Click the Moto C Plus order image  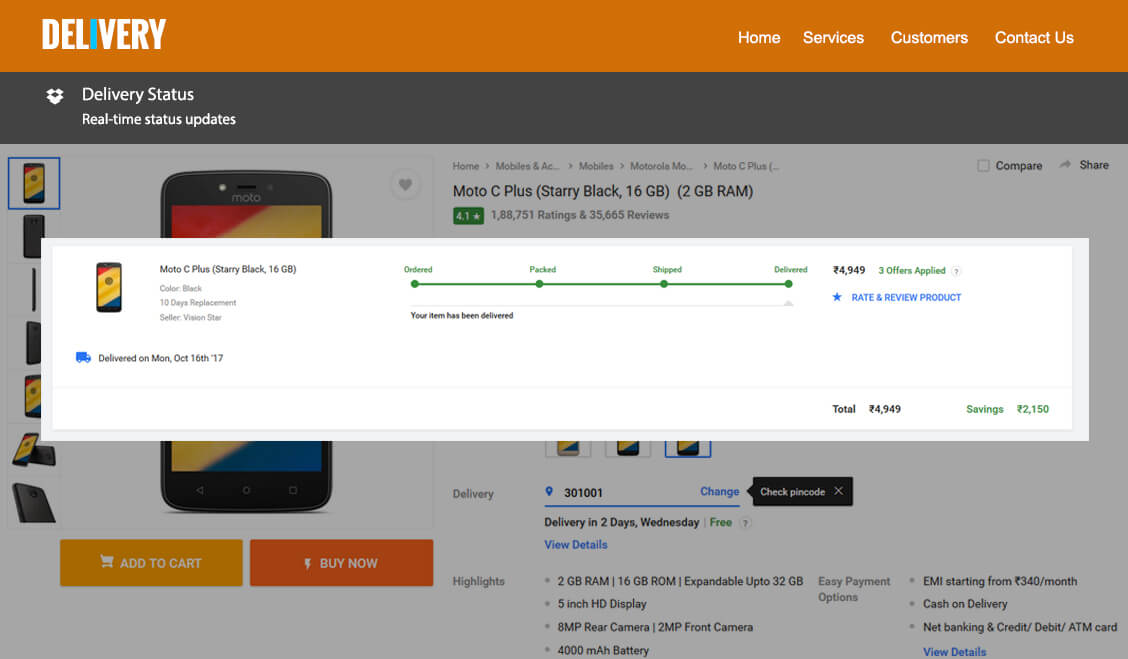pyautogui.click(x=109, y=287)
